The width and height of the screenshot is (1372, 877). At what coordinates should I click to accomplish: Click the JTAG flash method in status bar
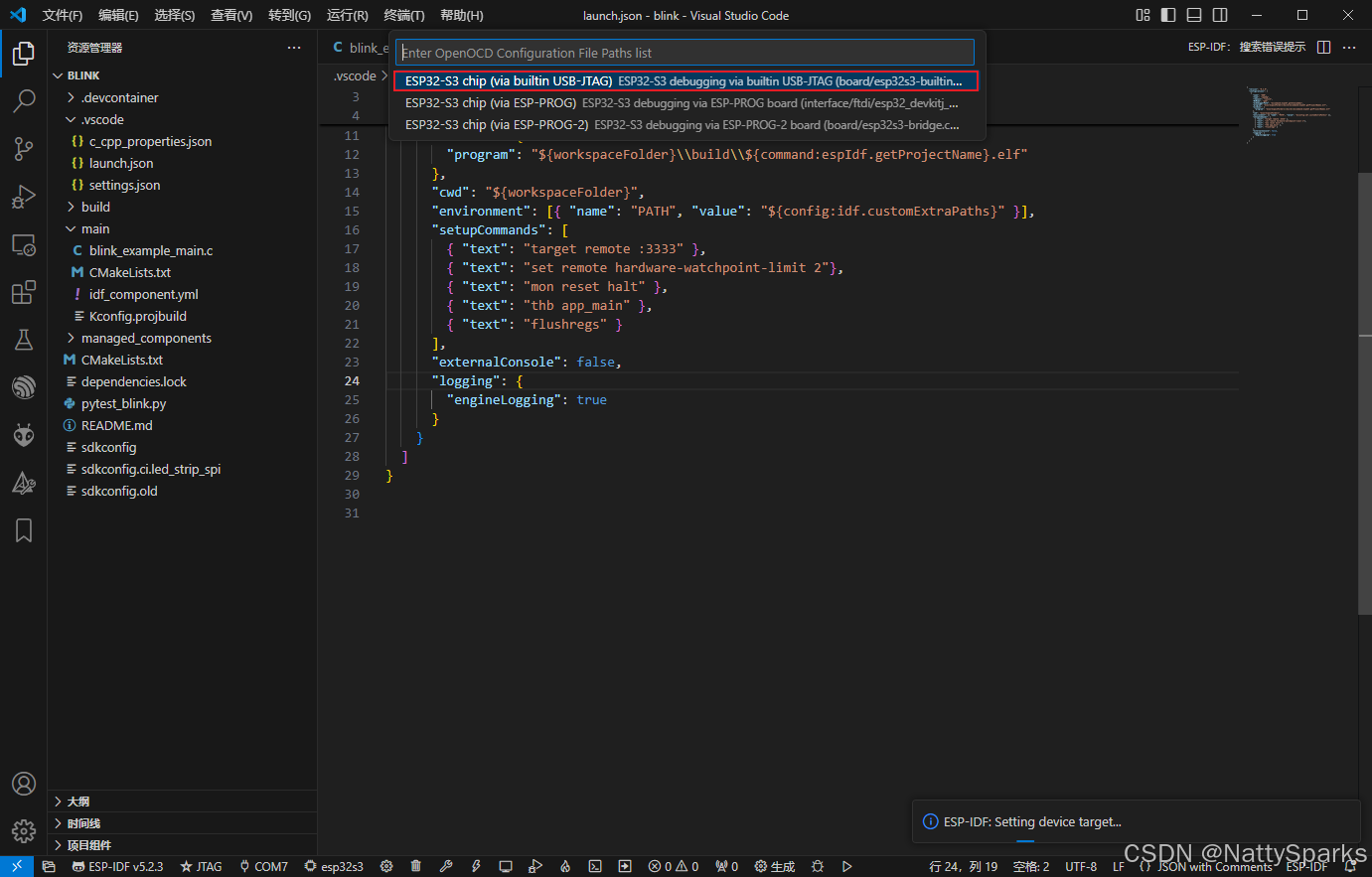click(201, 866)
